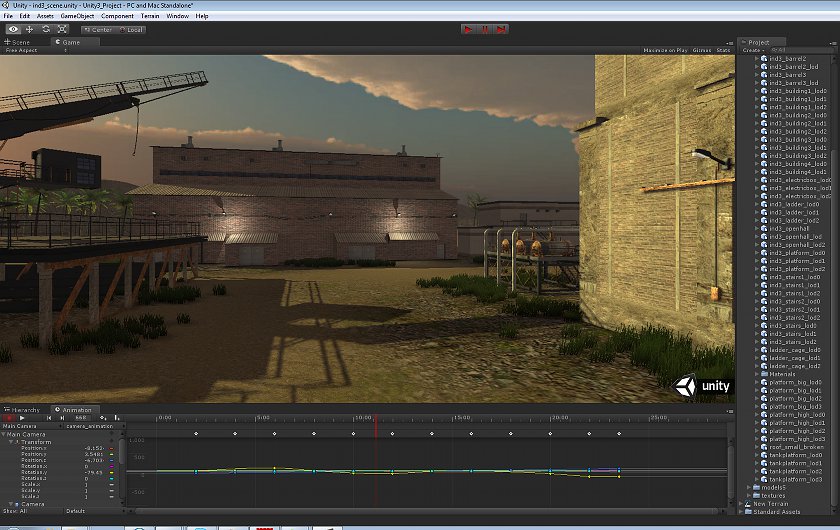Click the Add Keyframe icon
The height and width of the screenshot is (530, 840).
[103, 417]
